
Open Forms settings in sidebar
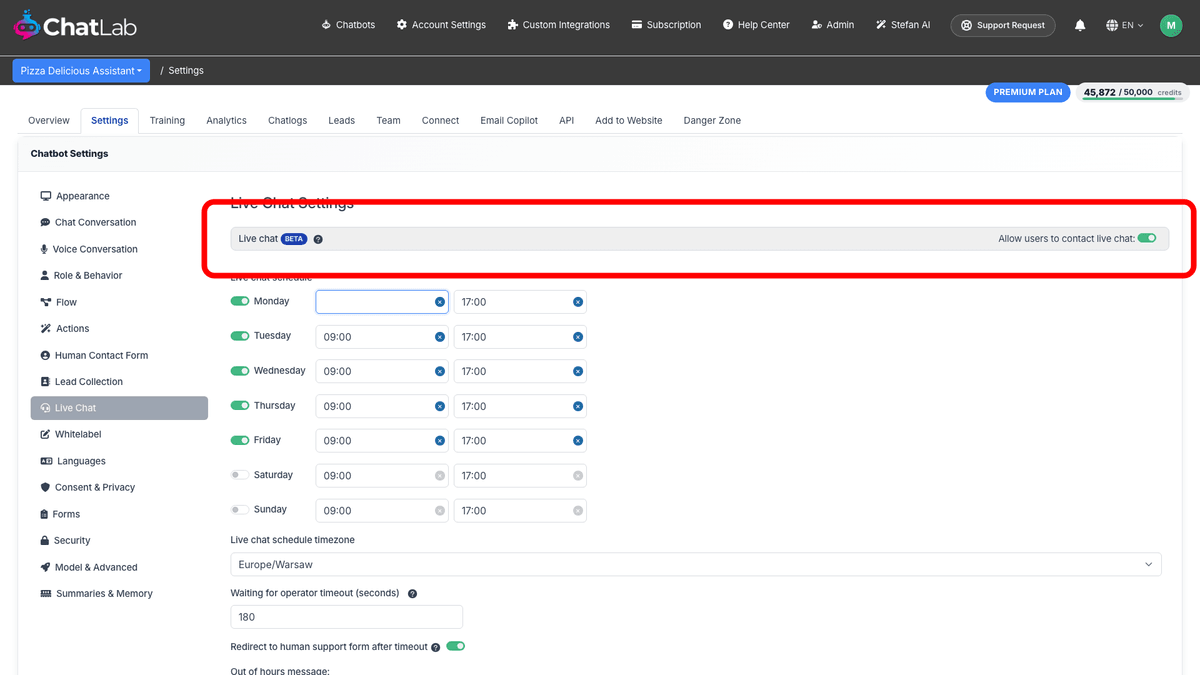[60, 514]
